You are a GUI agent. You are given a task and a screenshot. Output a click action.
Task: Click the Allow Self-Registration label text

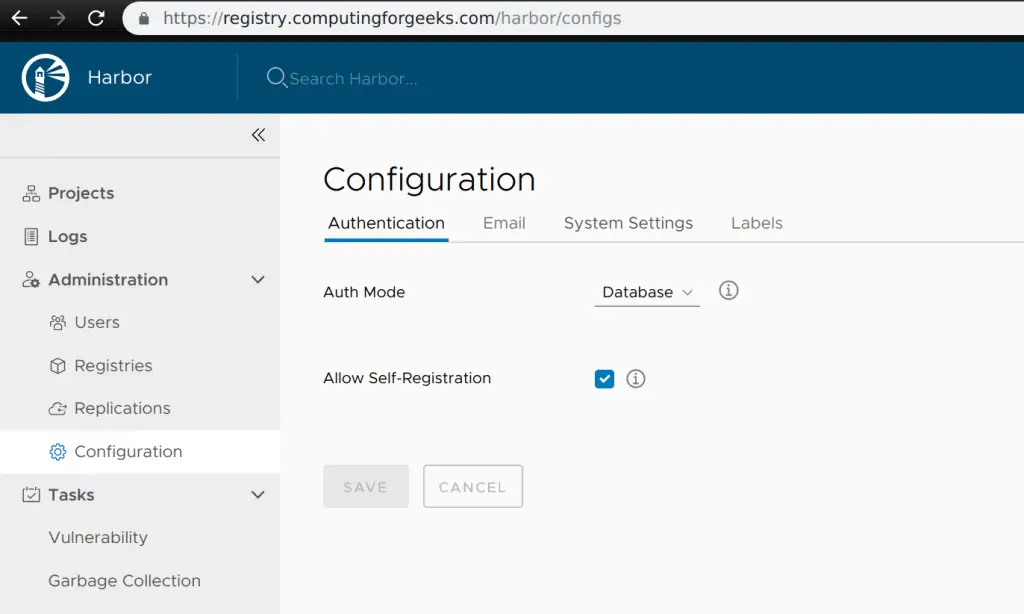[407, 378]
